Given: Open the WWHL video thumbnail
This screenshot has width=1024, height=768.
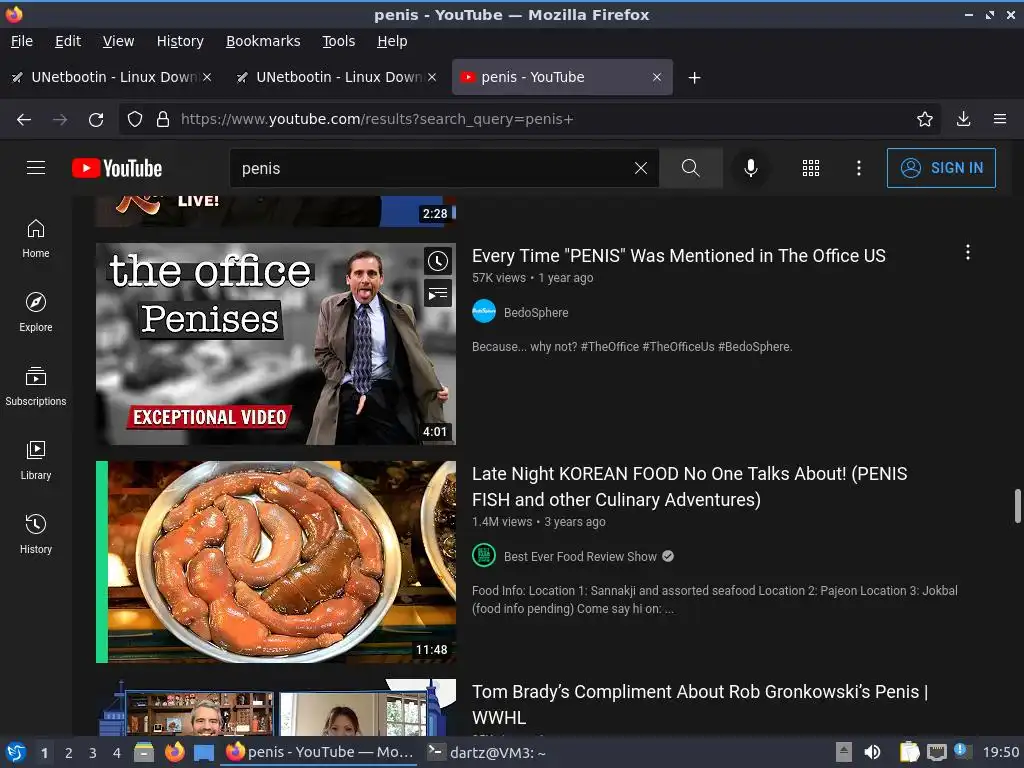Looking at the screenshot, I should [276, 707].
